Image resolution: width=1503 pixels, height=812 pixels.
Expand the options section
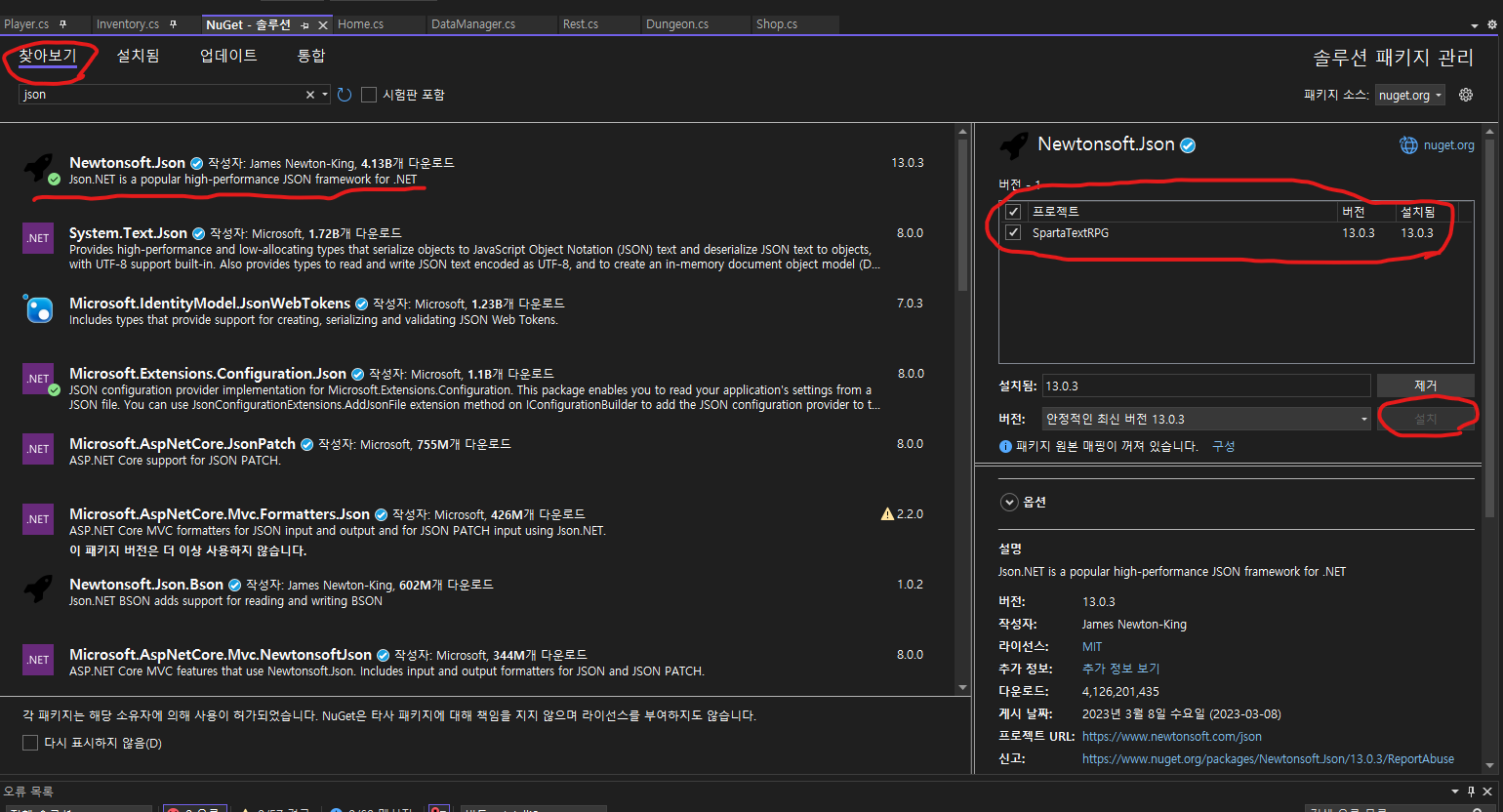tap(1009, 502)
